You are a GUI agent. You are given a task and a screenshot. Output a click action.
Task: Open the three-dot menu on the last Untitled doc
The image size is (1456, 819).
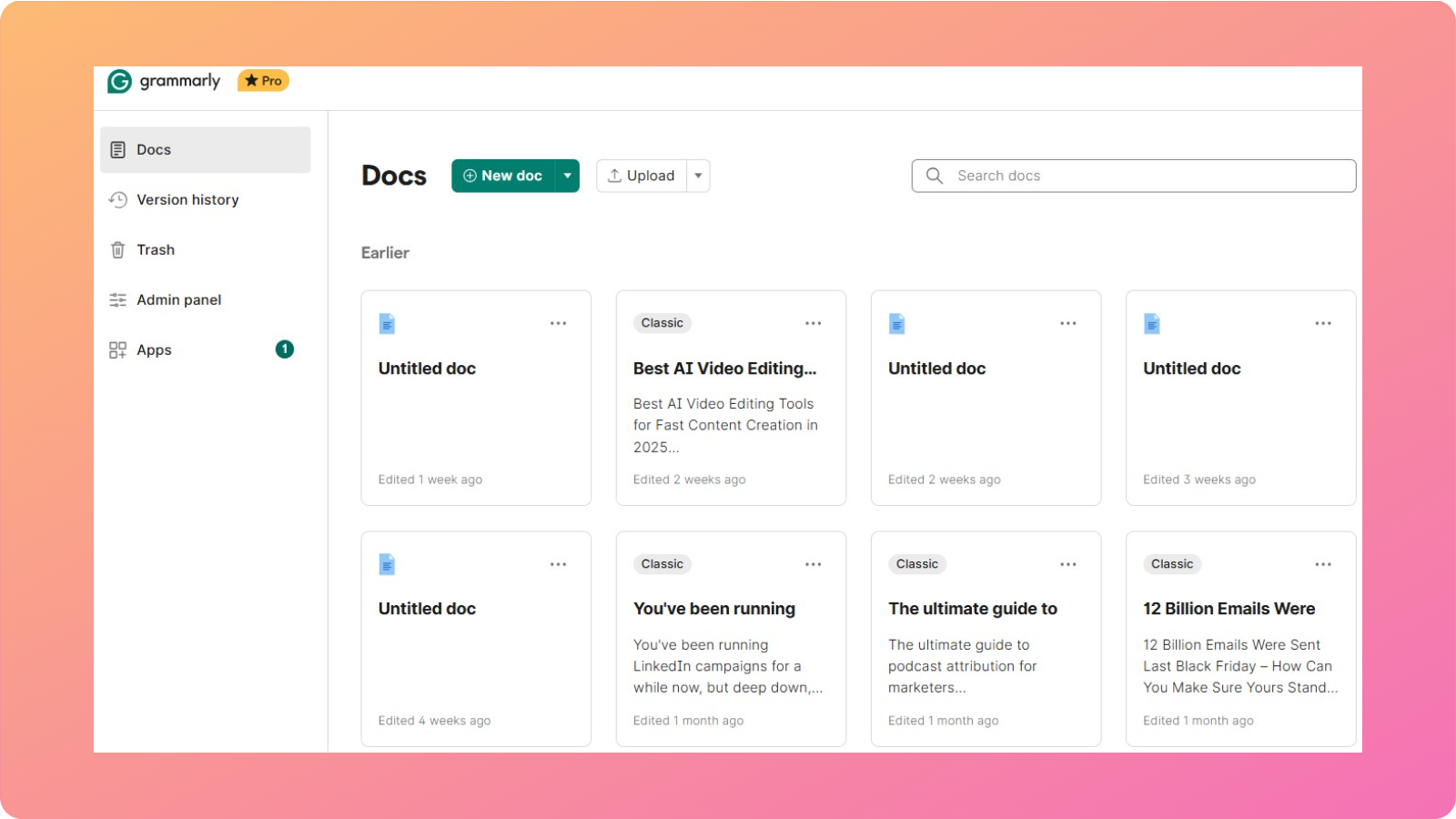tap(559, 564)
